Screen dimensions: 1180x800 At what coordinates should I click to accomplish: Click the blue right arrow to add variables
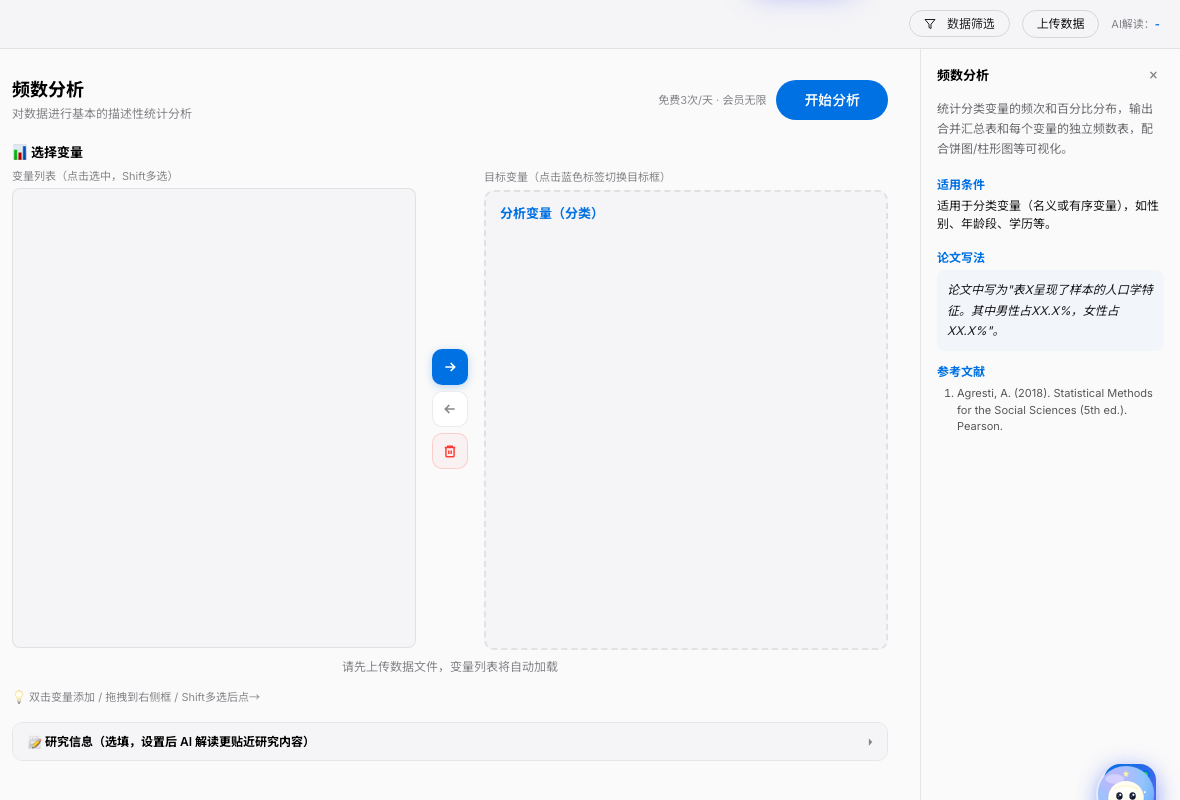coord(449,367)
